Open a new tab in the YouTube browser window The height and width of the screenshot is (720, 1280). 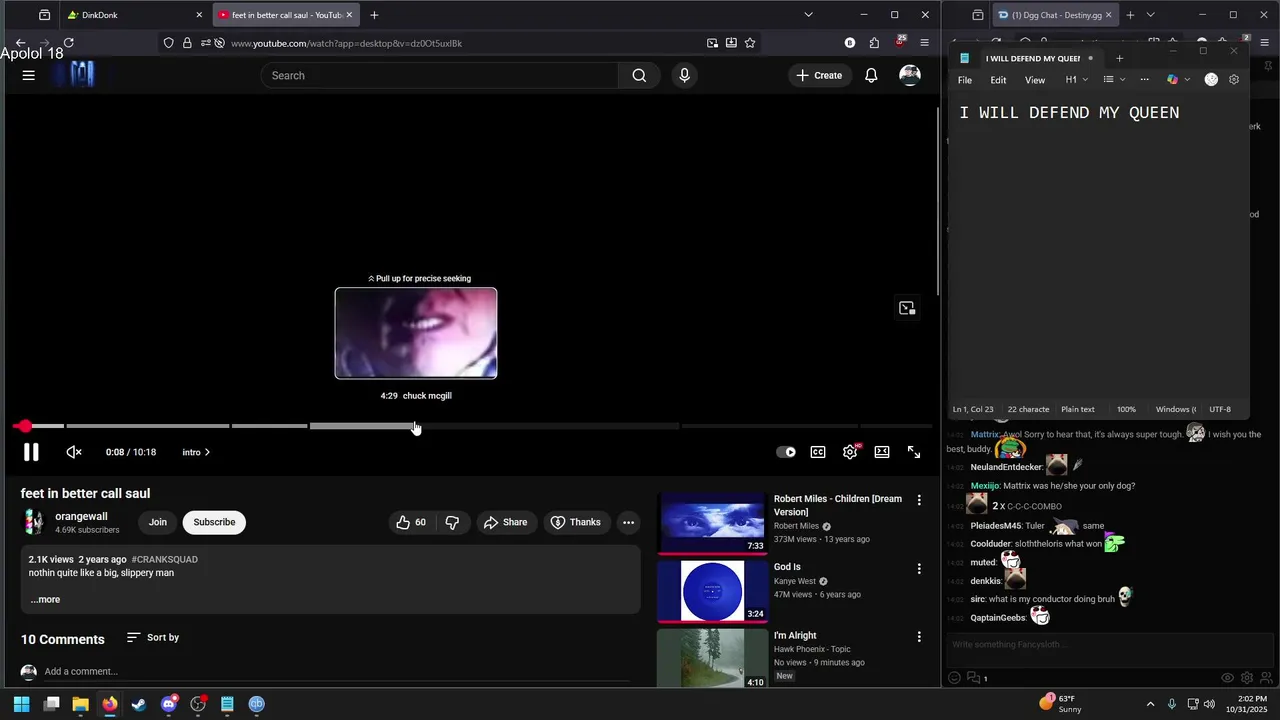(374, 15)
